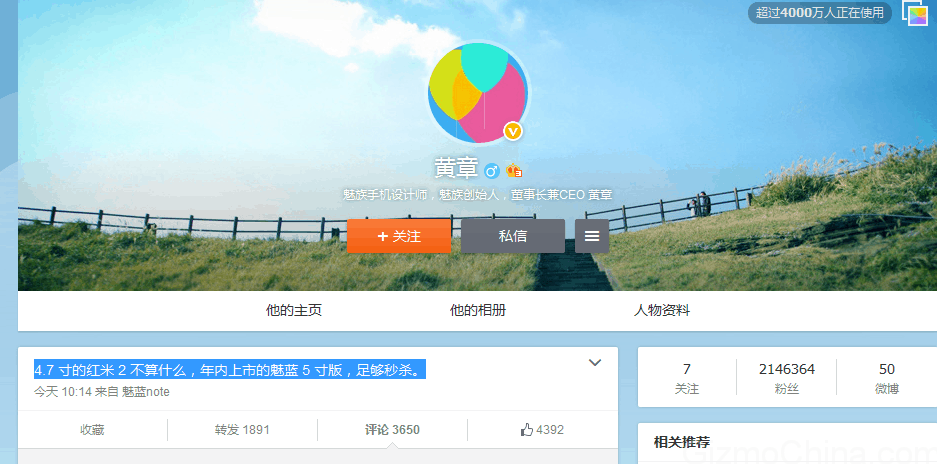937x464 pixels.
Task: Open the hamburger more-options menu button
Action: pyautogui.click(x=592, y=236)
